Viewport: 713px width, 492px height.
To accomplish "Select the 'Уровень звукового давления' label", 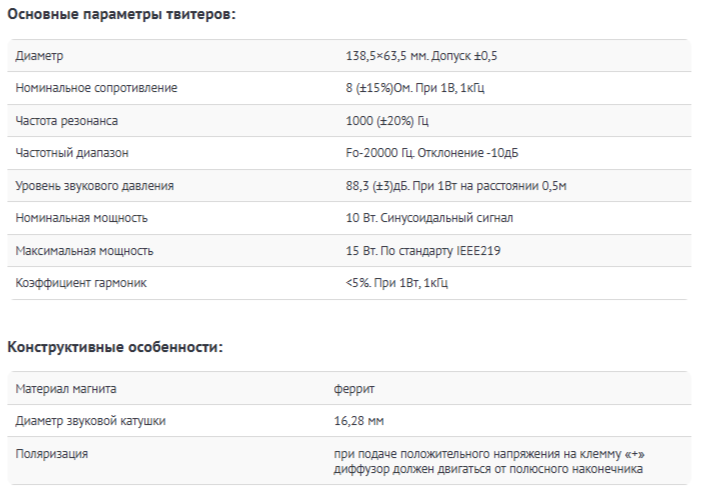I will (x=95, y=186).
